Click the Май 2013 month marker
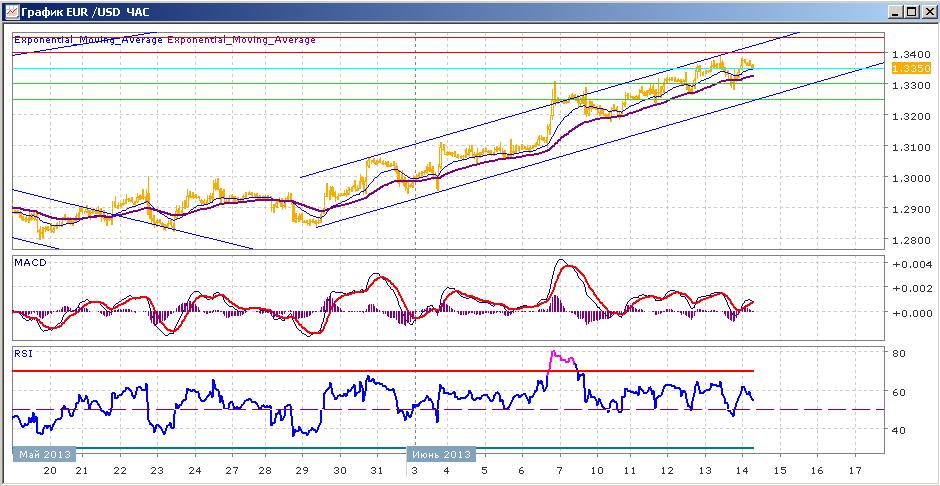This screenshot has height=486, width=940. click(x=44, y=454)
